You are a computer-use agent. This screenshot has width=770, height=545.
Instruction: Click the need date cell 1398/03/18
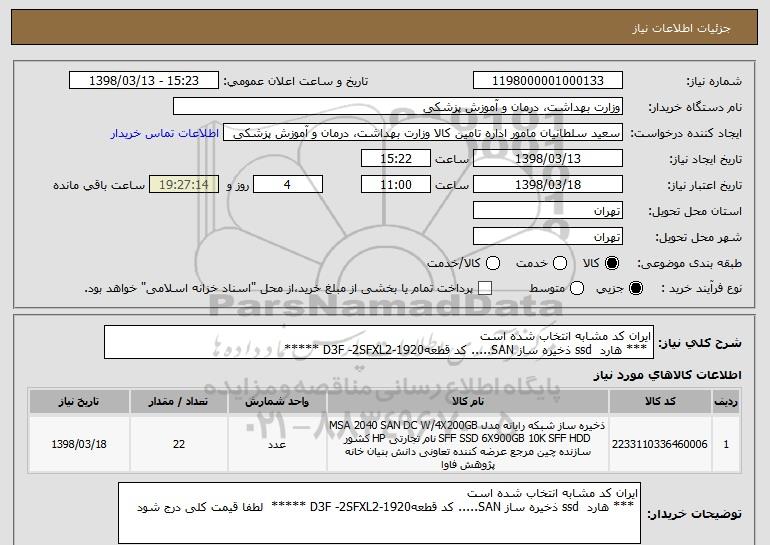[79, 444]
